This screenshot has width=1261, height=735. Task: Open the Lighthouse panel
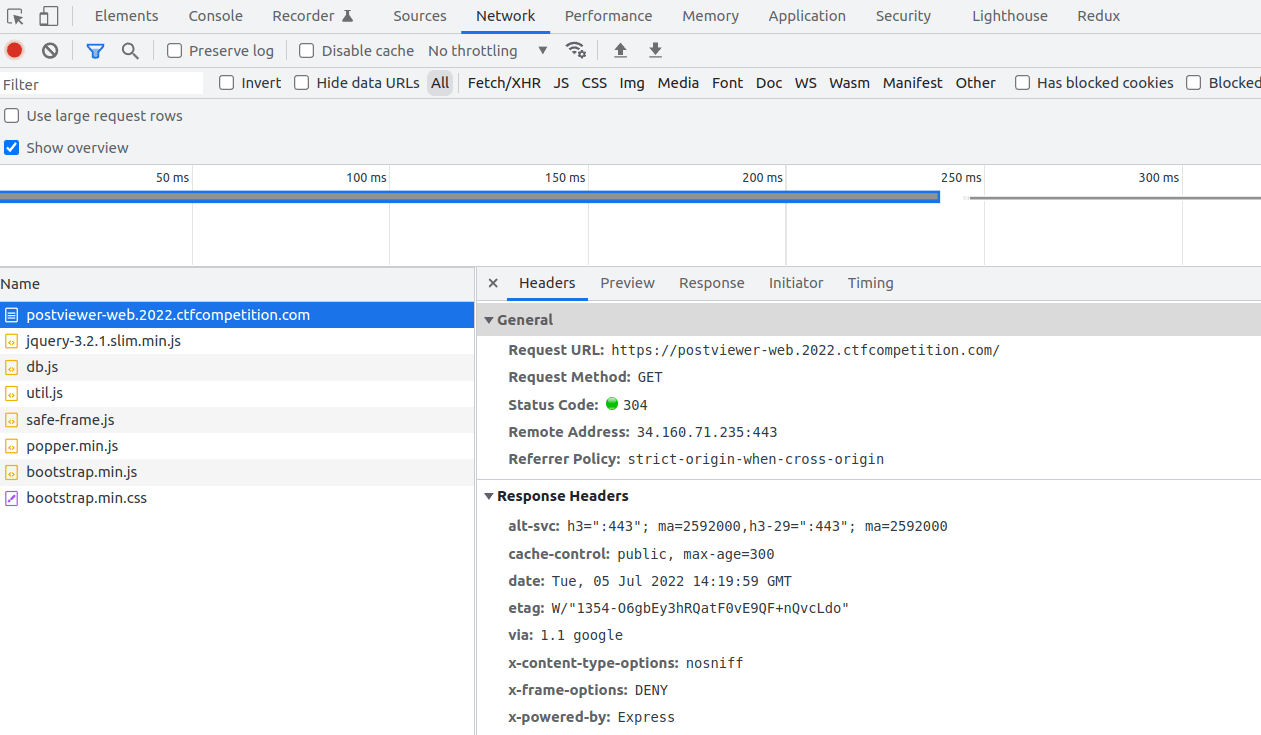(1010, 16)
